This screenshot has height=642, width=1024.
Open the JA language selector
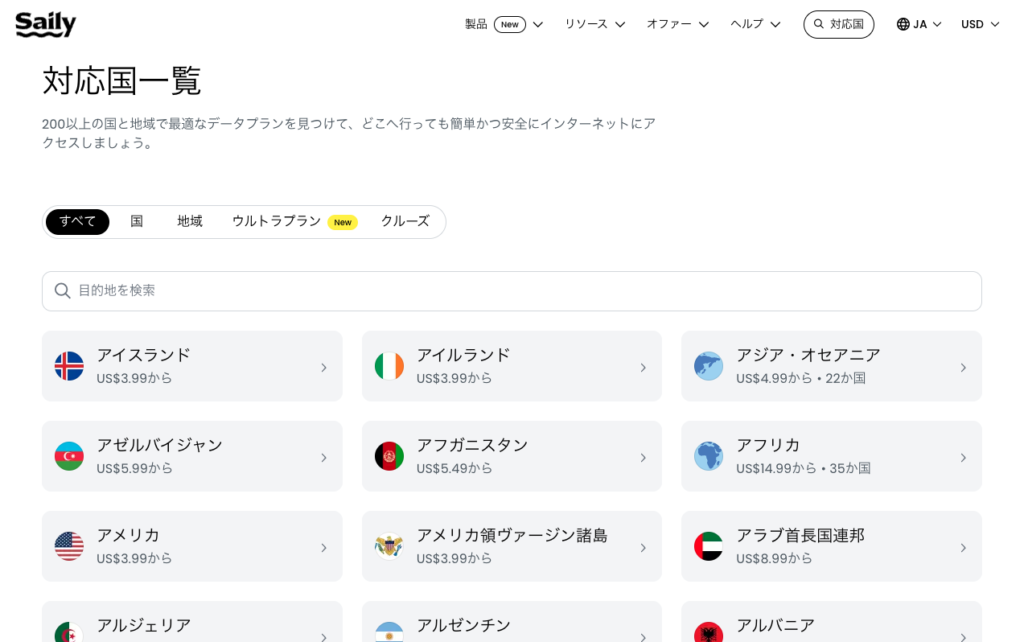point(919,24)
